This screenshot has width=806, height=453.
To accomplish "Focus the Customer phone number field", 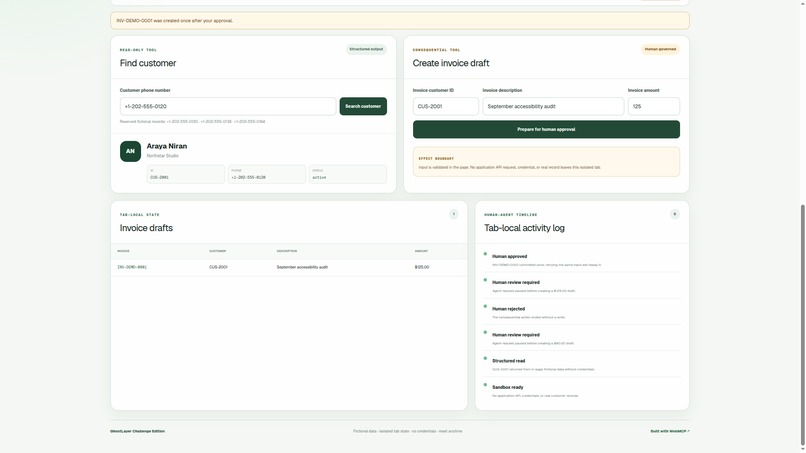I will (228, 106).
